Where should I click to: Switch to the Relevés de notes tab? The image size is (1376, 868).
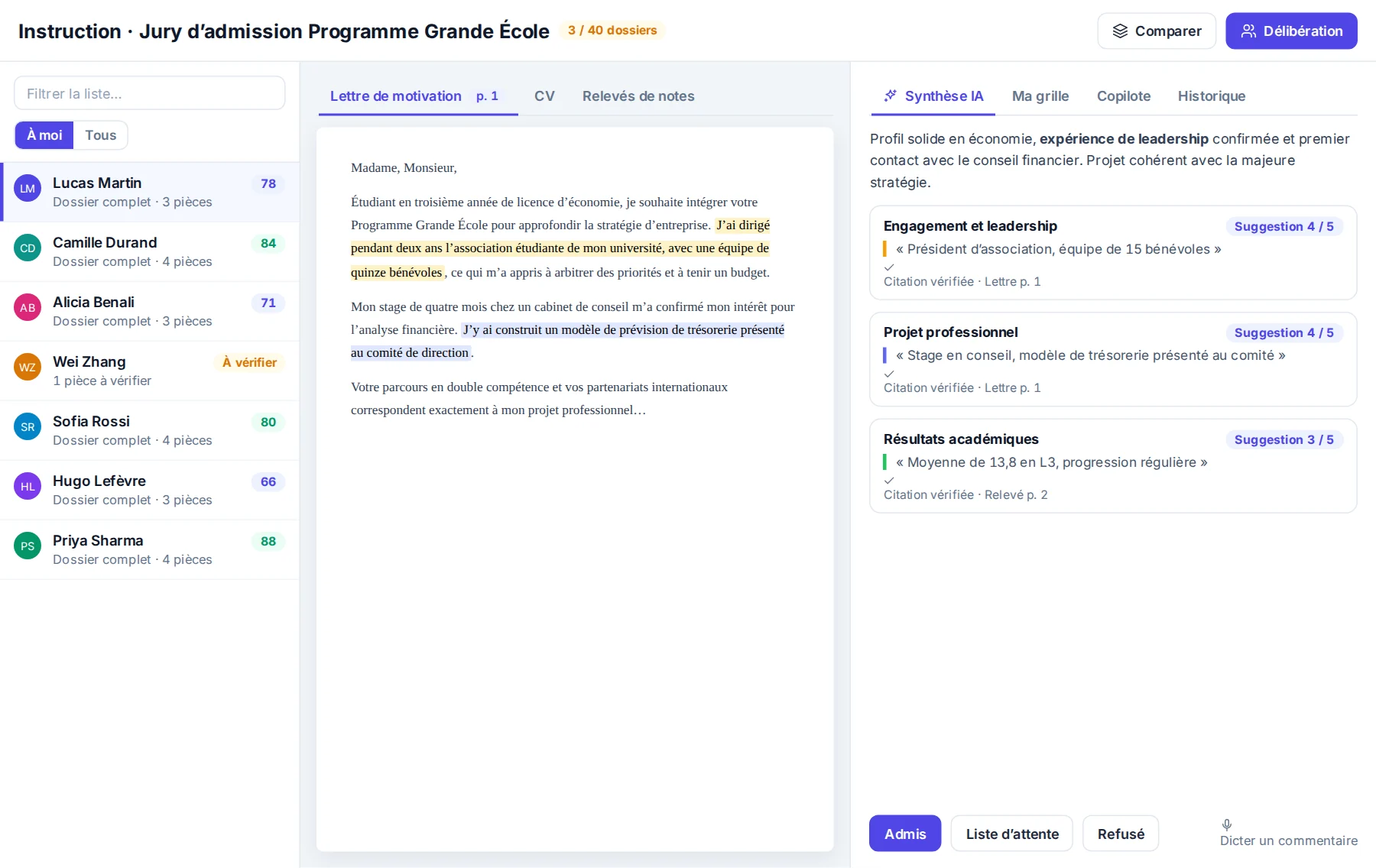638,96
